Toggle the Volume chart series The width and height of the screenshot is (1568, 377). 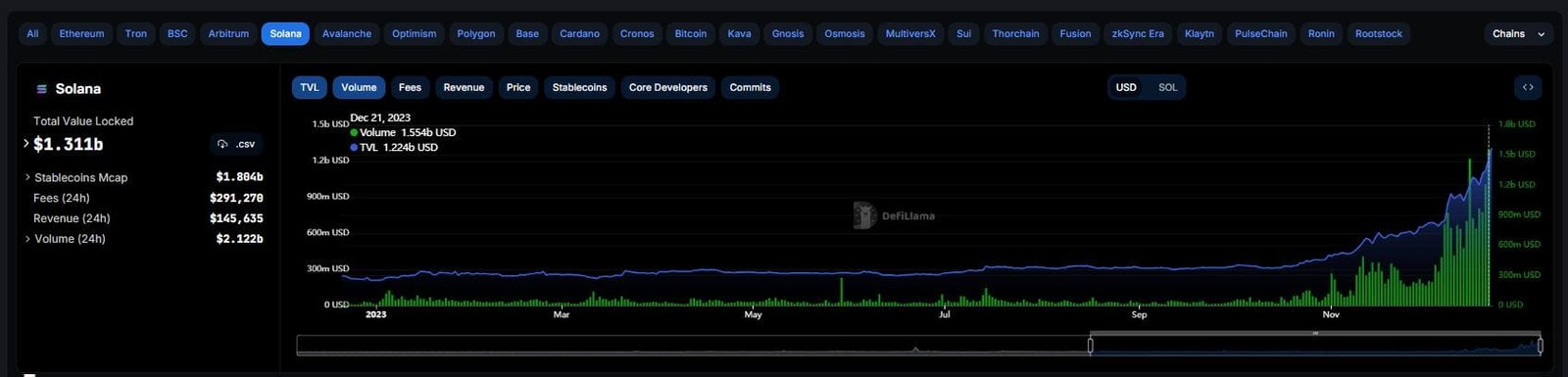pyautogui.click(x=359, y=87)
